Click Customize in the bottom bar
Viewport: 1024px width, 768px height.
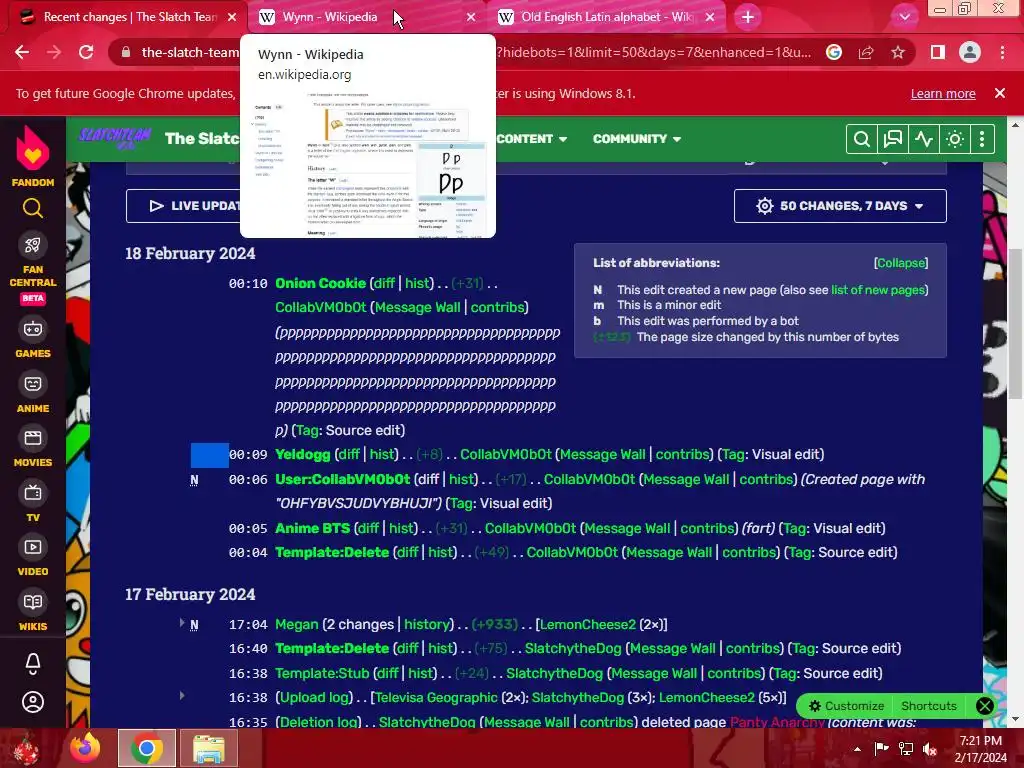click(x=846, y=706)
